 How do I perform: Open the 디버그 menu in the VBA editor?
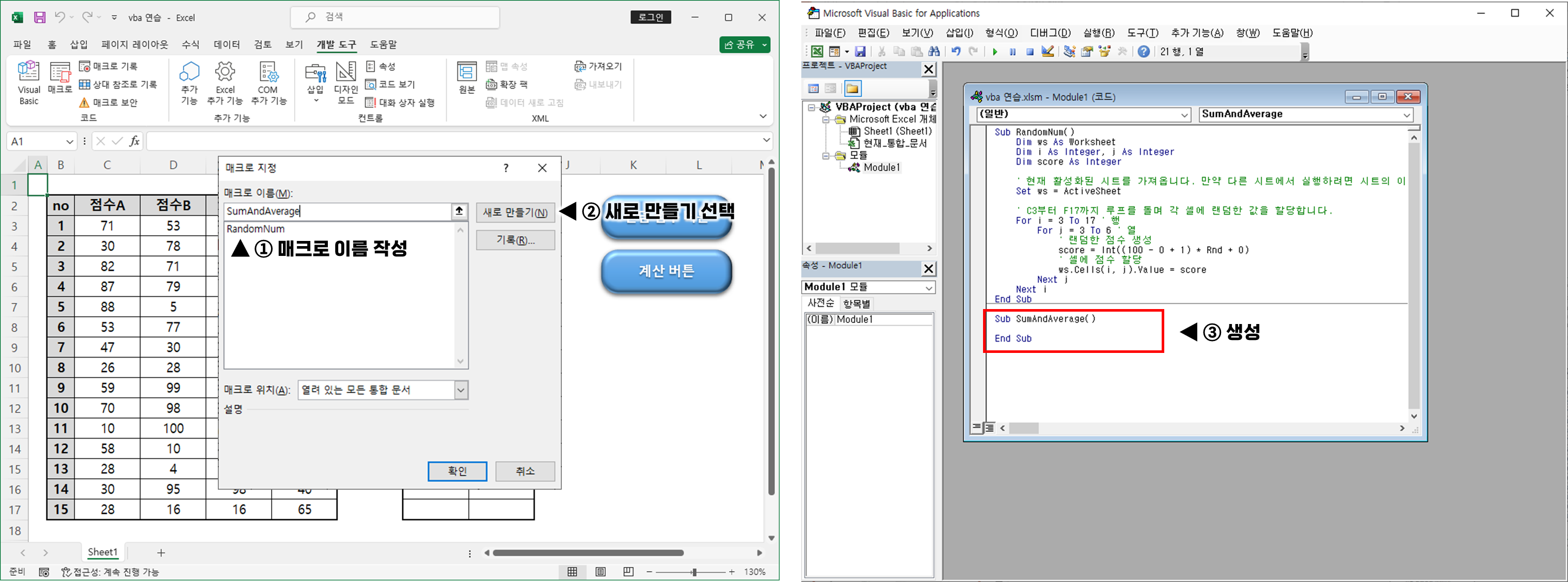[1050, 33]
